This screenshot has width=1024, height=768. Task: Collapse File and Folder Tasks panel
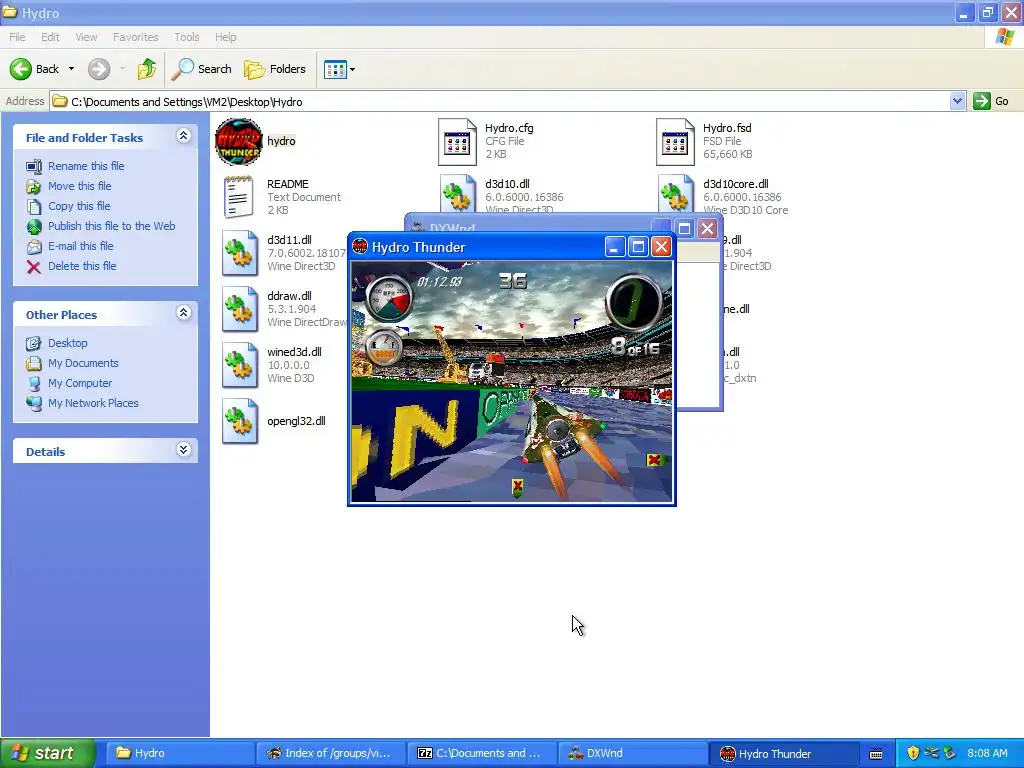coord(184,136)
